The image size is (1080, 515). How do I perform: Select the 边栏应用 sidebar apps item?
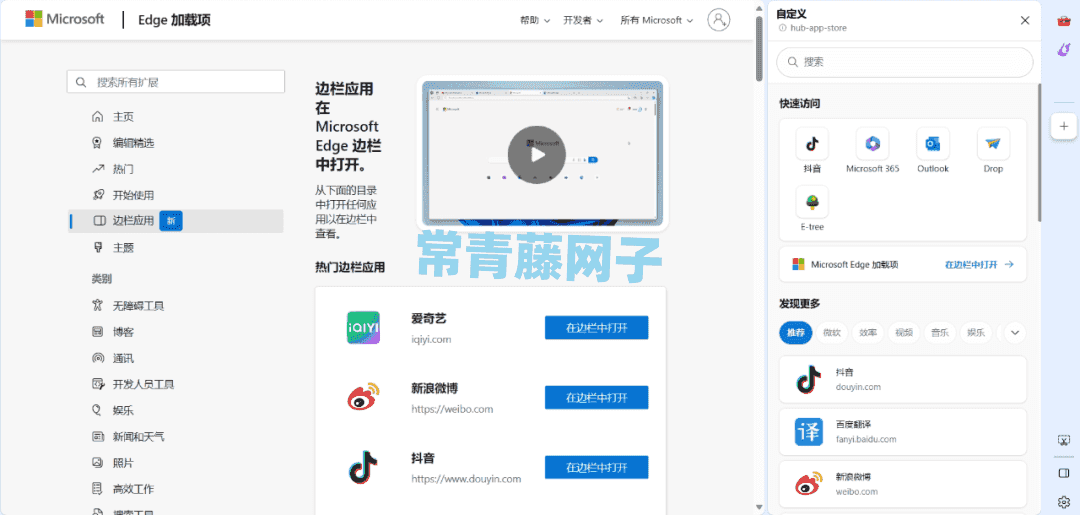coord(176,221)
